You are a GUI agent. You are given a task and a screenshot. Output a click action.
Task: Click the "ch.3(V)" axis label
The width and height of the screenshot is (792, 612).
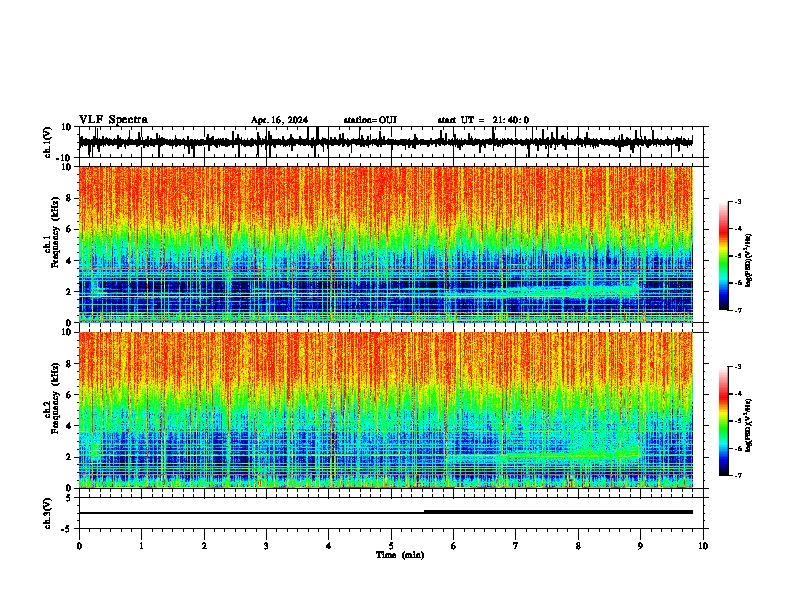[x=48, y=513]
